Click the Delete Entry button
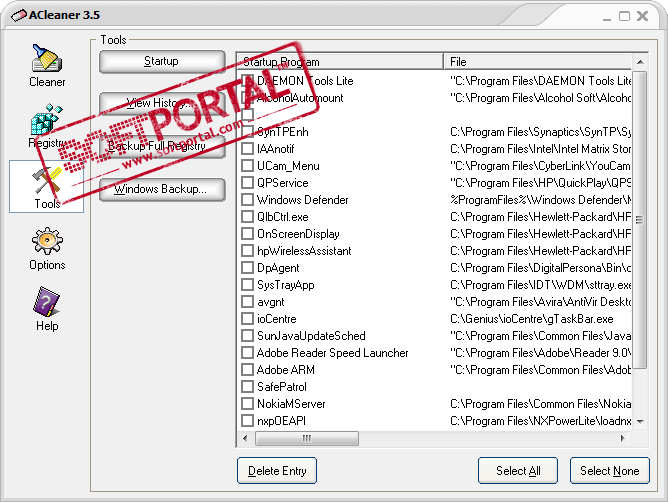 coord(277,471)
